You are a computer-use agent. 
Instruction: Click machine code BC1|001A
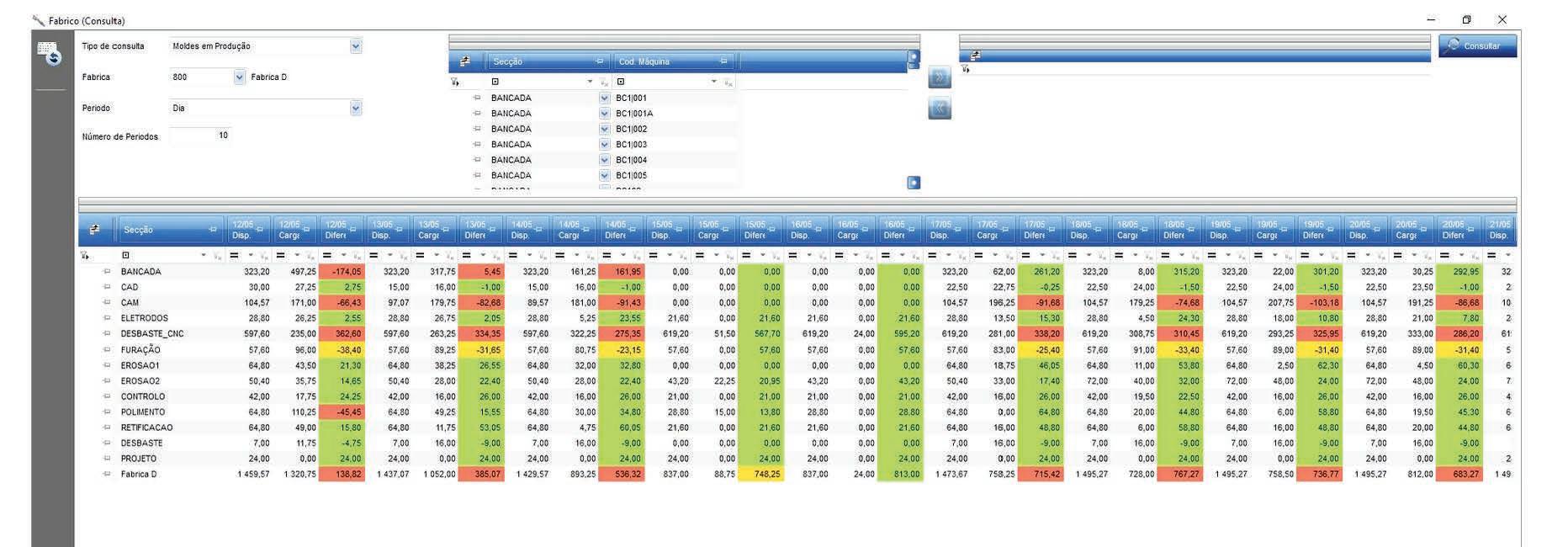click(634, 114)
